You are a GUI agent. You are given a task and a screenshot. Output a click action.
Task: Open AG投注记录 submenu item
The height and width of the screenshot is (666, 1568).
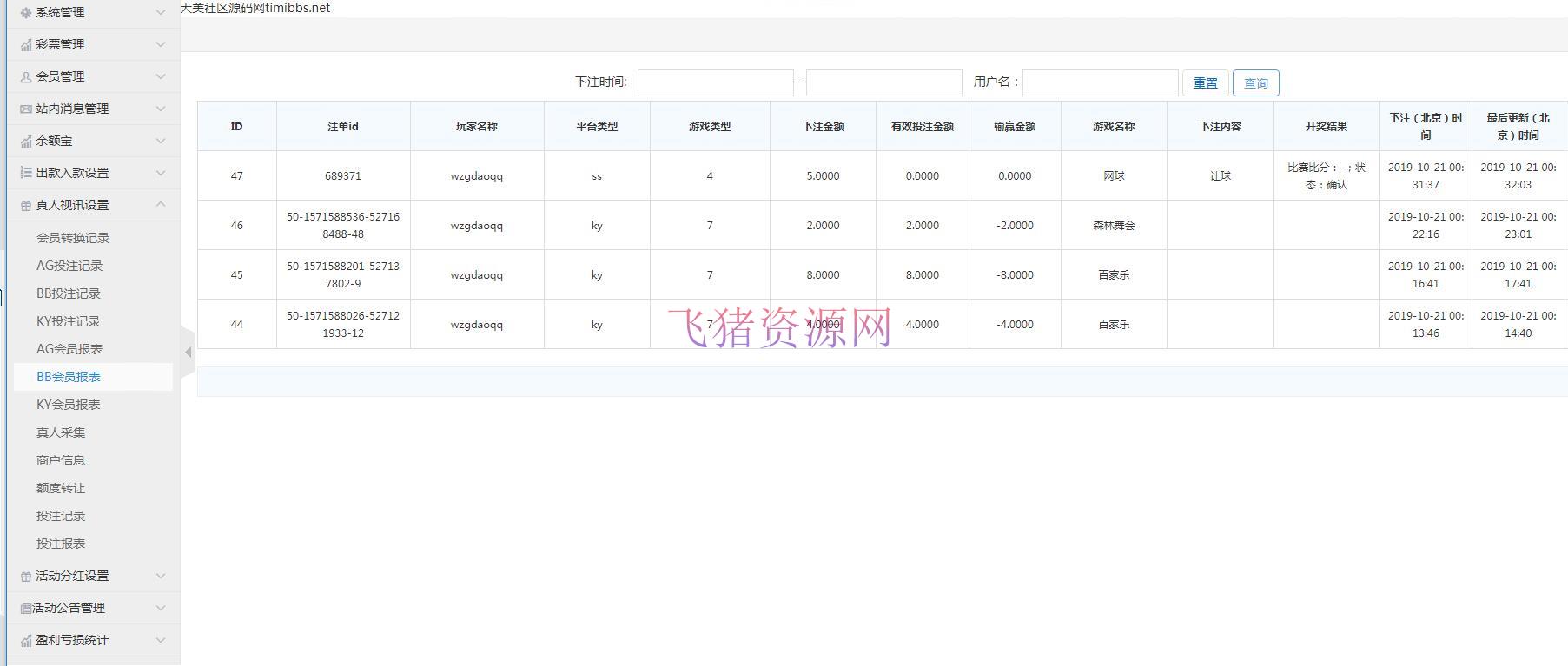(69, 266)
